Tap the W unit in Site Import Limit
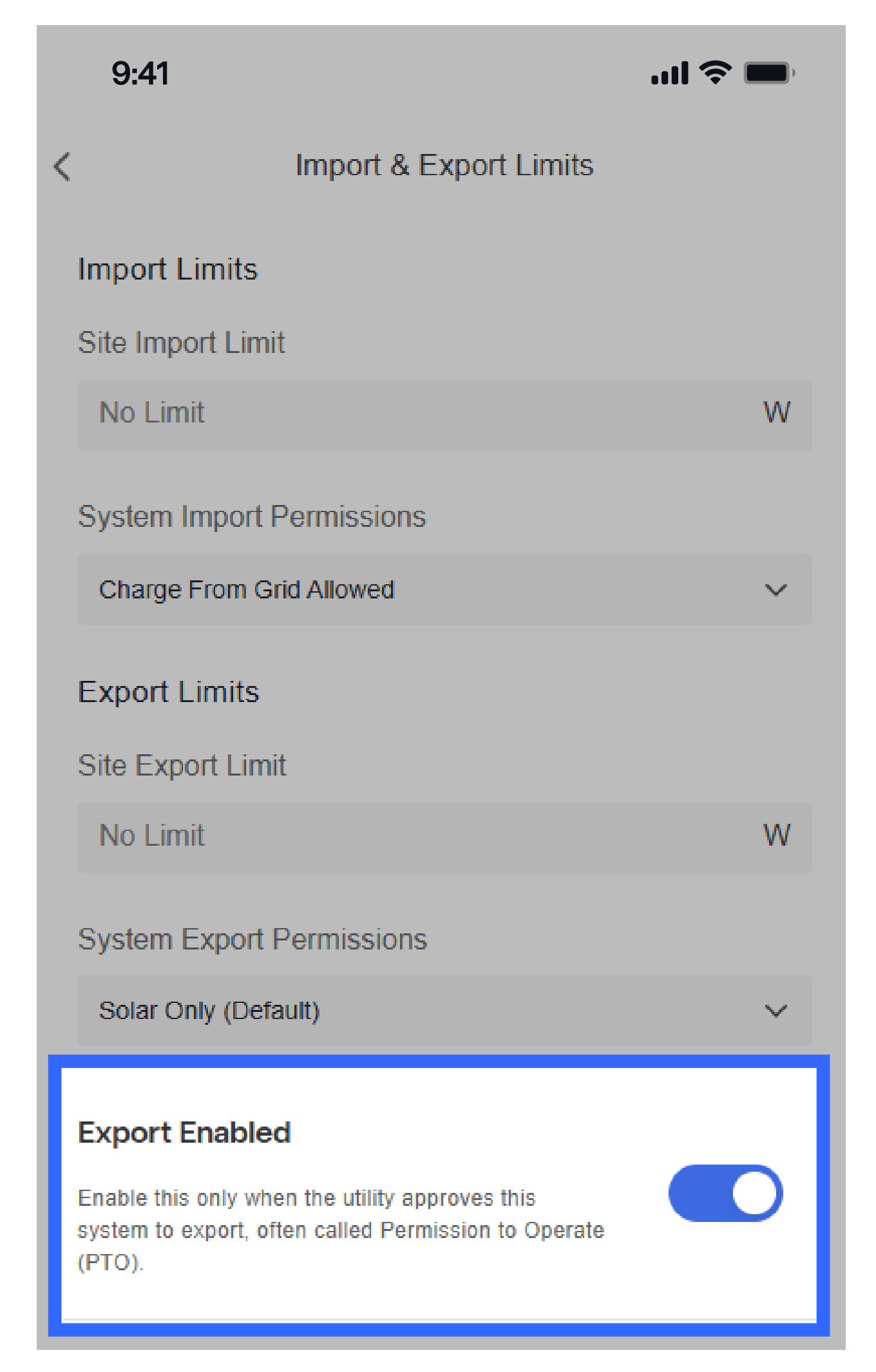This screenshot has height=1372, width=876. (776, 413)
